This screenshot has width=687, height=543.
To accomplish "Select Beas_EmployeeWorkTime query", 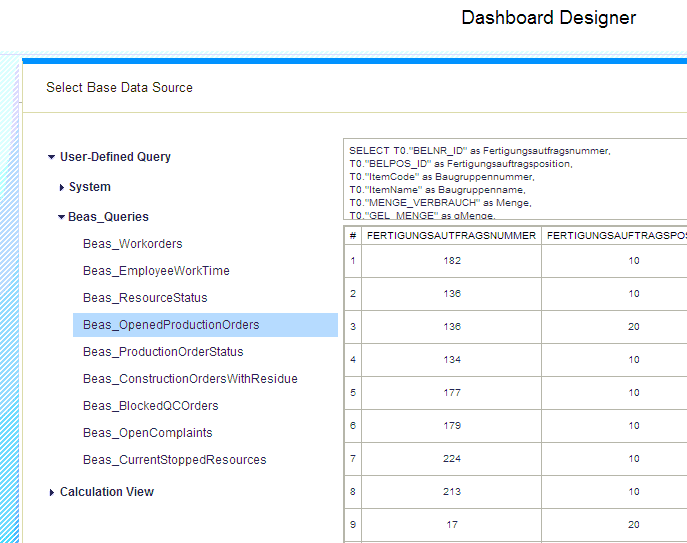I will [156, 271].
